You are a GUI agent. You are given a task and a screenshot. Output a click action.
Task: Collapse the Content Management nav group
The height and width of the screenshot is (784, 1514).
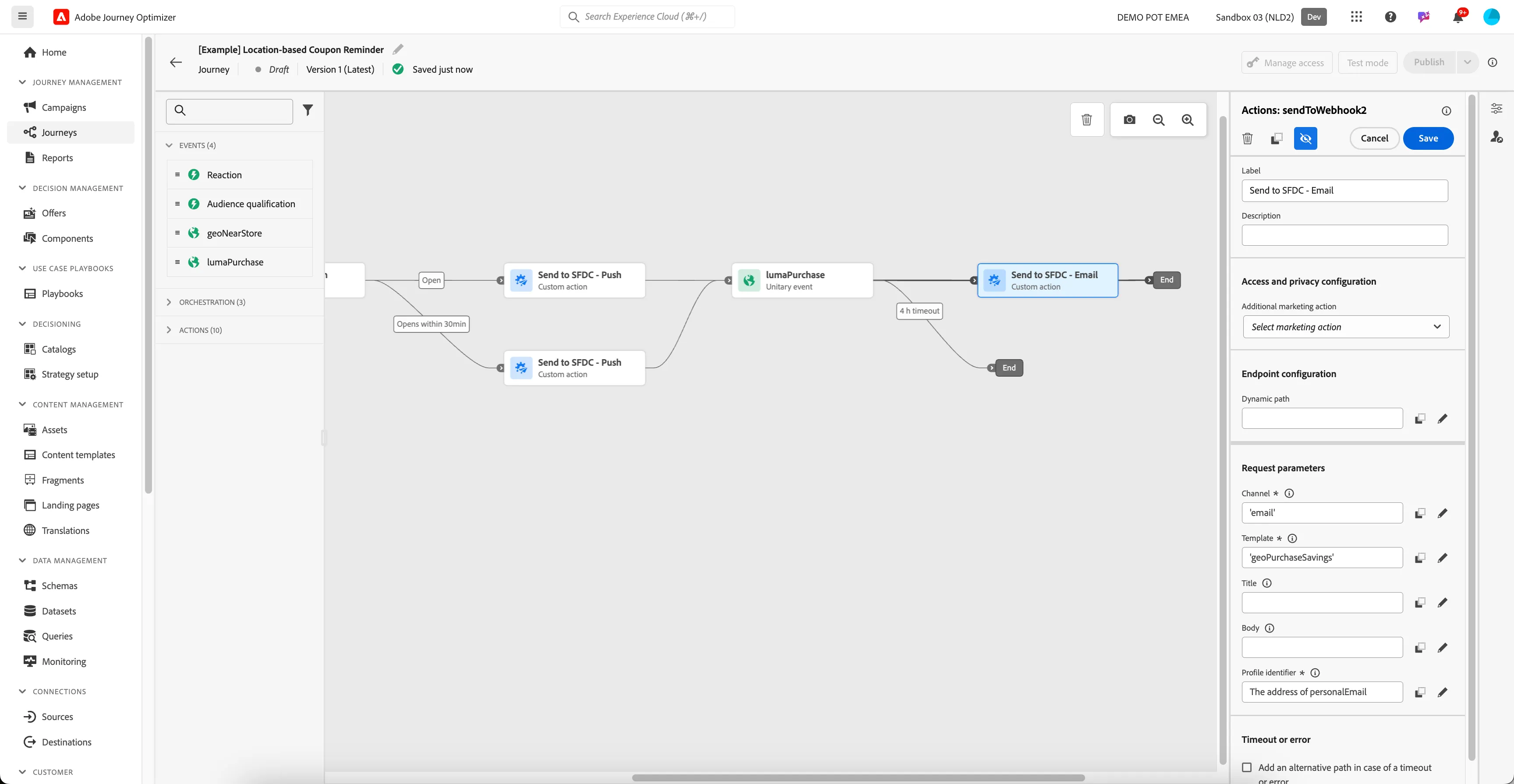pos(22,404)
